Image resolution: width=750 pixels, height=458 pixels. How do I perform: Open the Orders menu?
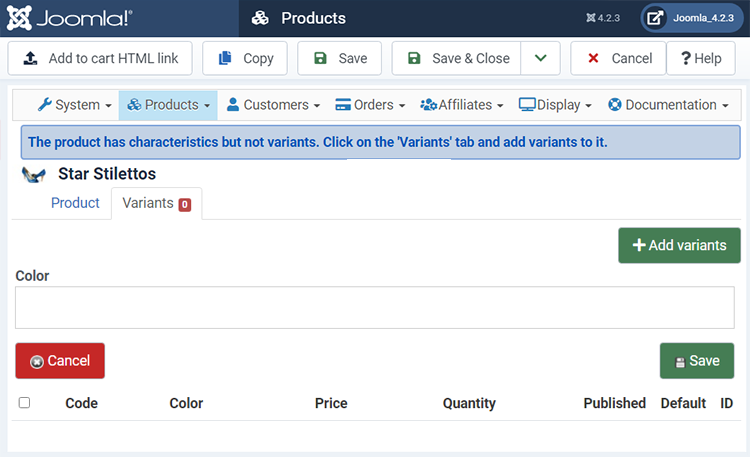point(370,105)
